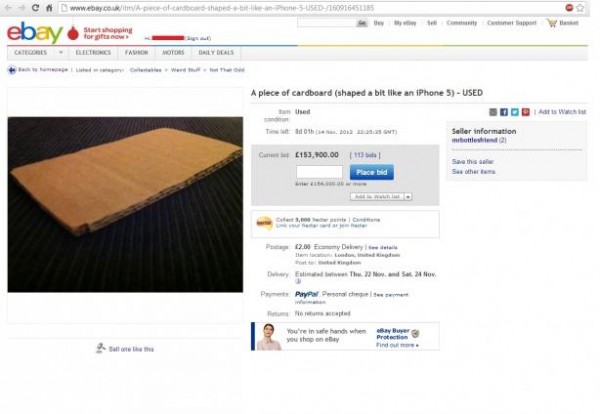The width and height of the screenshot is (600, 414).
Task: Email the listing with the envelope icon
Action: (493, 112)
